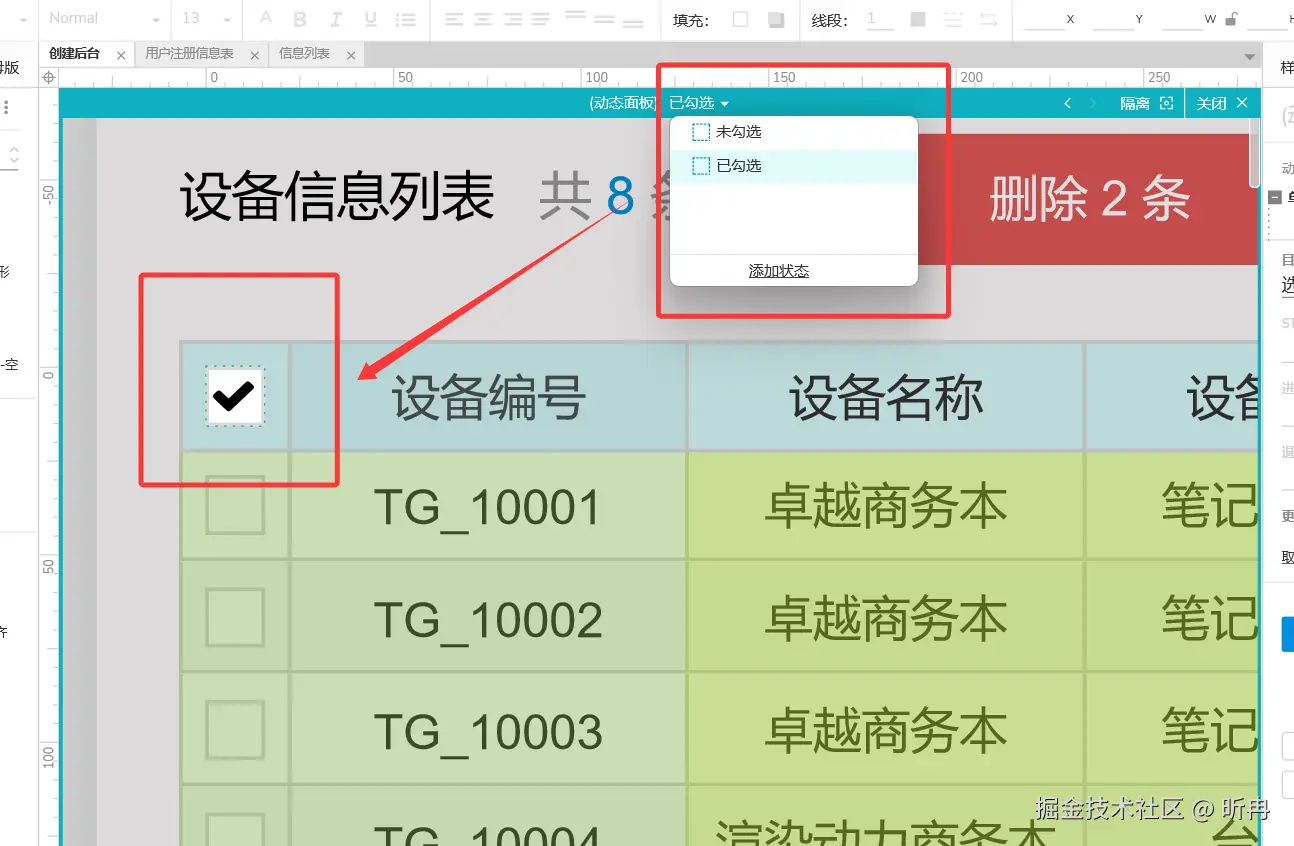Align text center
The image size is (1294, 846).
tap(483, 19)
